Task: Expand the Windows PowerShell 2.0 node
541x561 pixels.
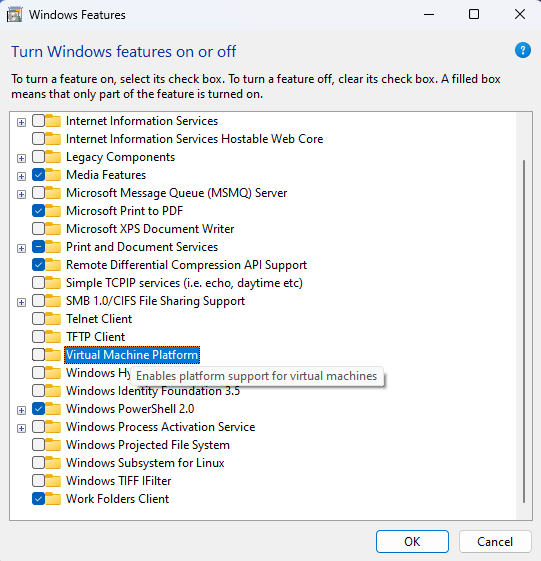Action: [x=21, y=410]
